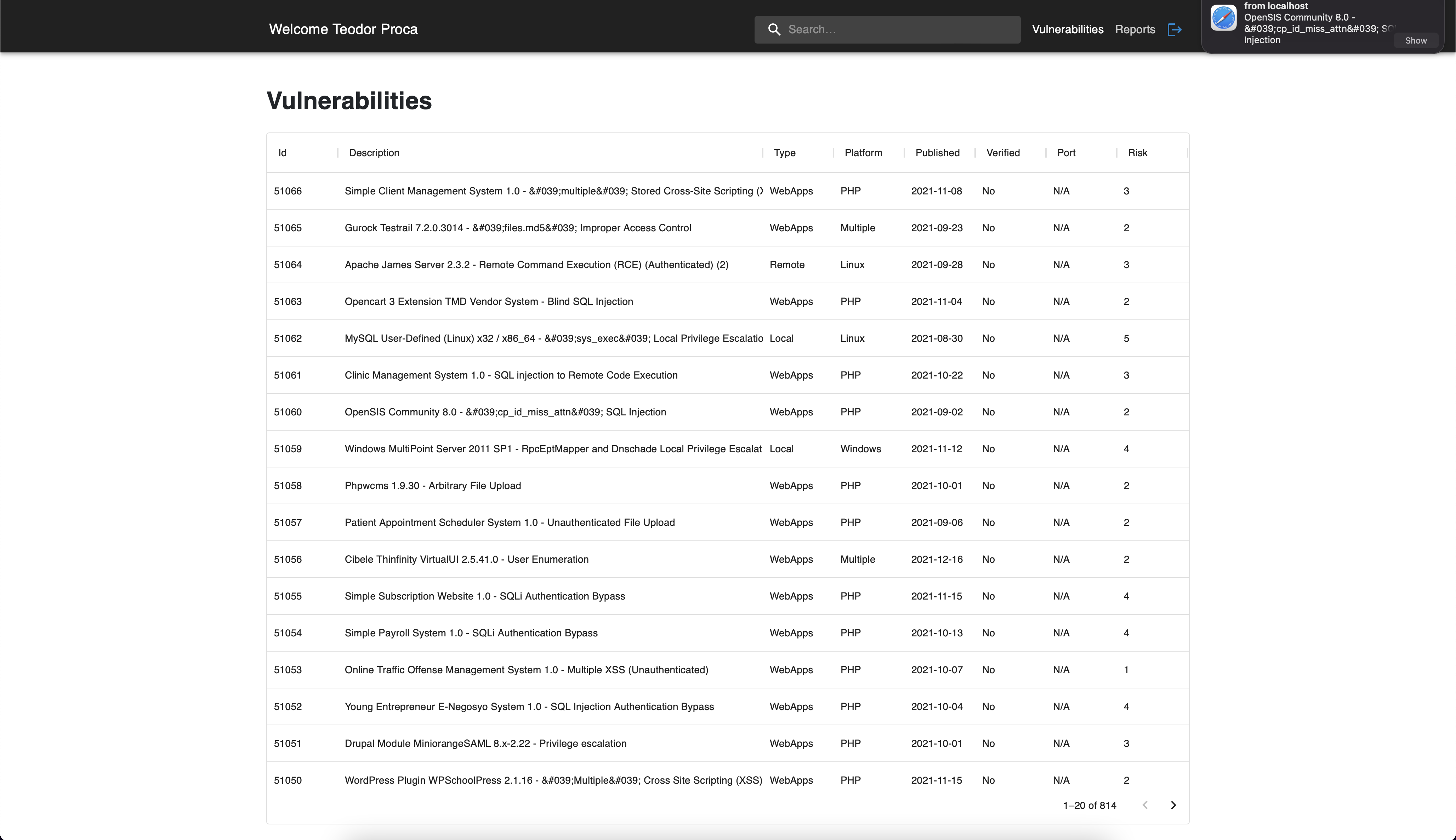Click OpenSIS Community 8.0 table description

(505, 412)
